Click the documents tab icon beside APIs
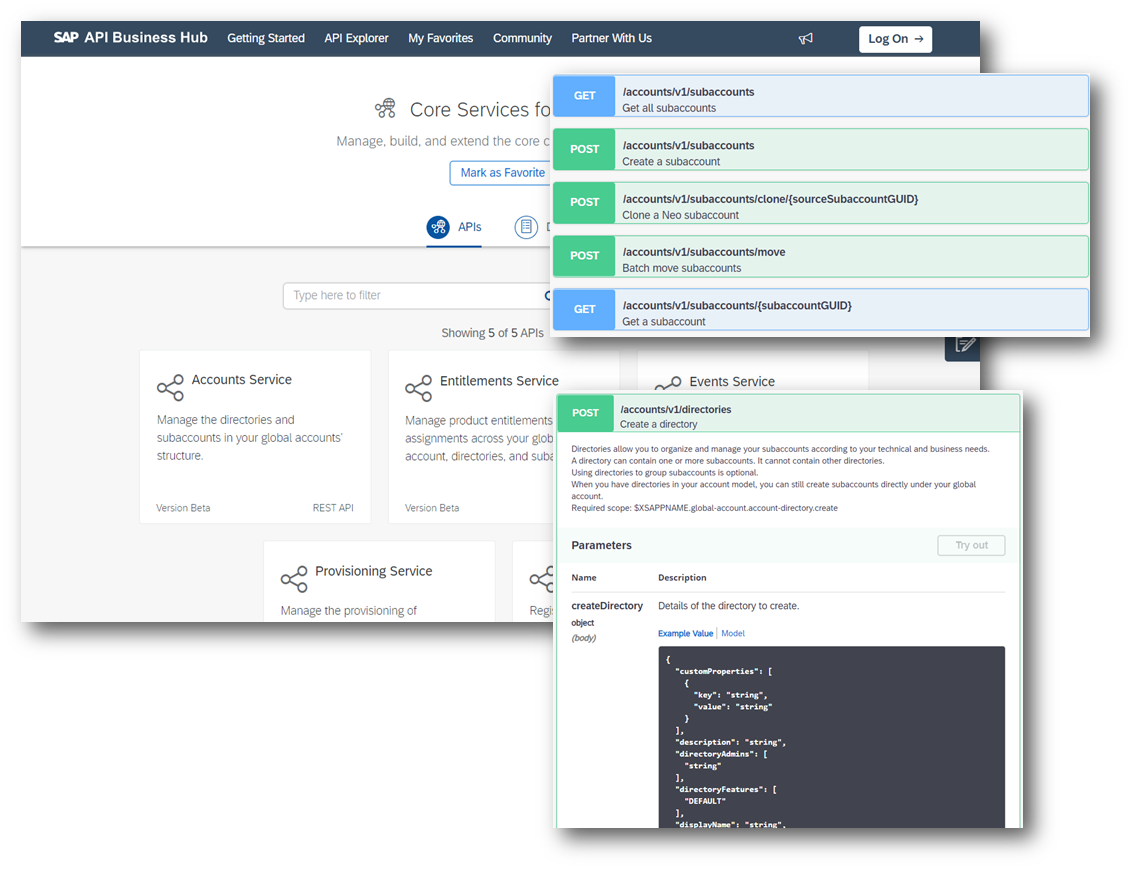Image resolution: width=1132 pixels, height=870 pixels. click(526, 227)
